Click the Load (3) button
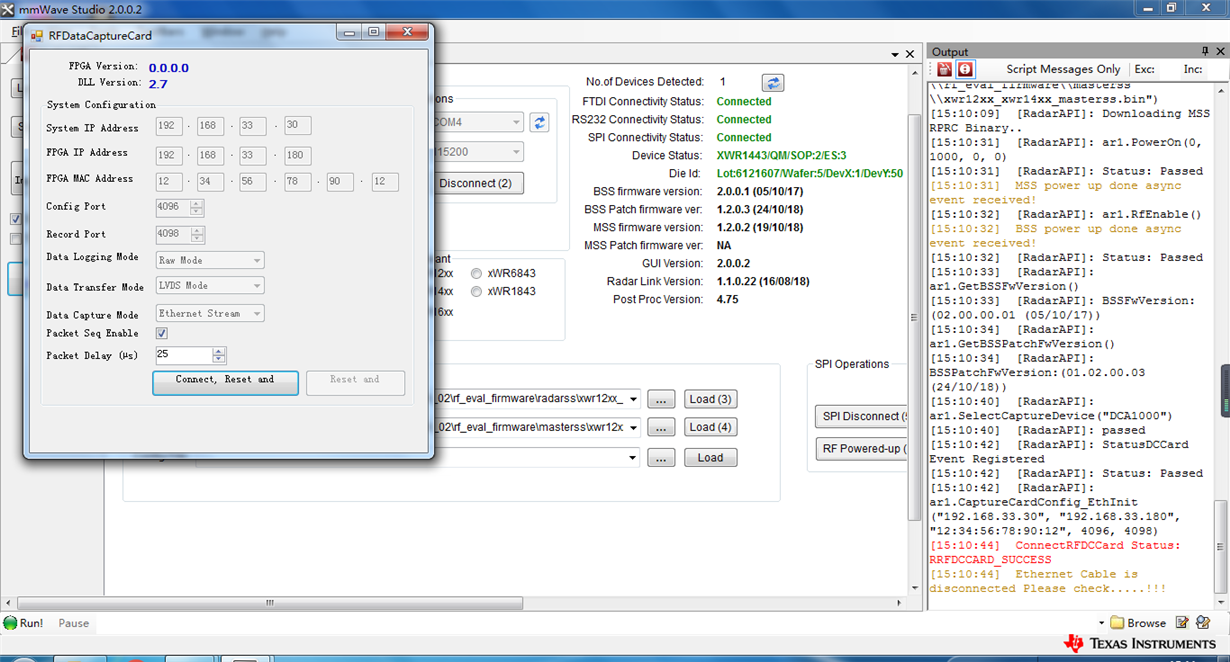This screenshot has width=1230, height=662. pos(710,399)
